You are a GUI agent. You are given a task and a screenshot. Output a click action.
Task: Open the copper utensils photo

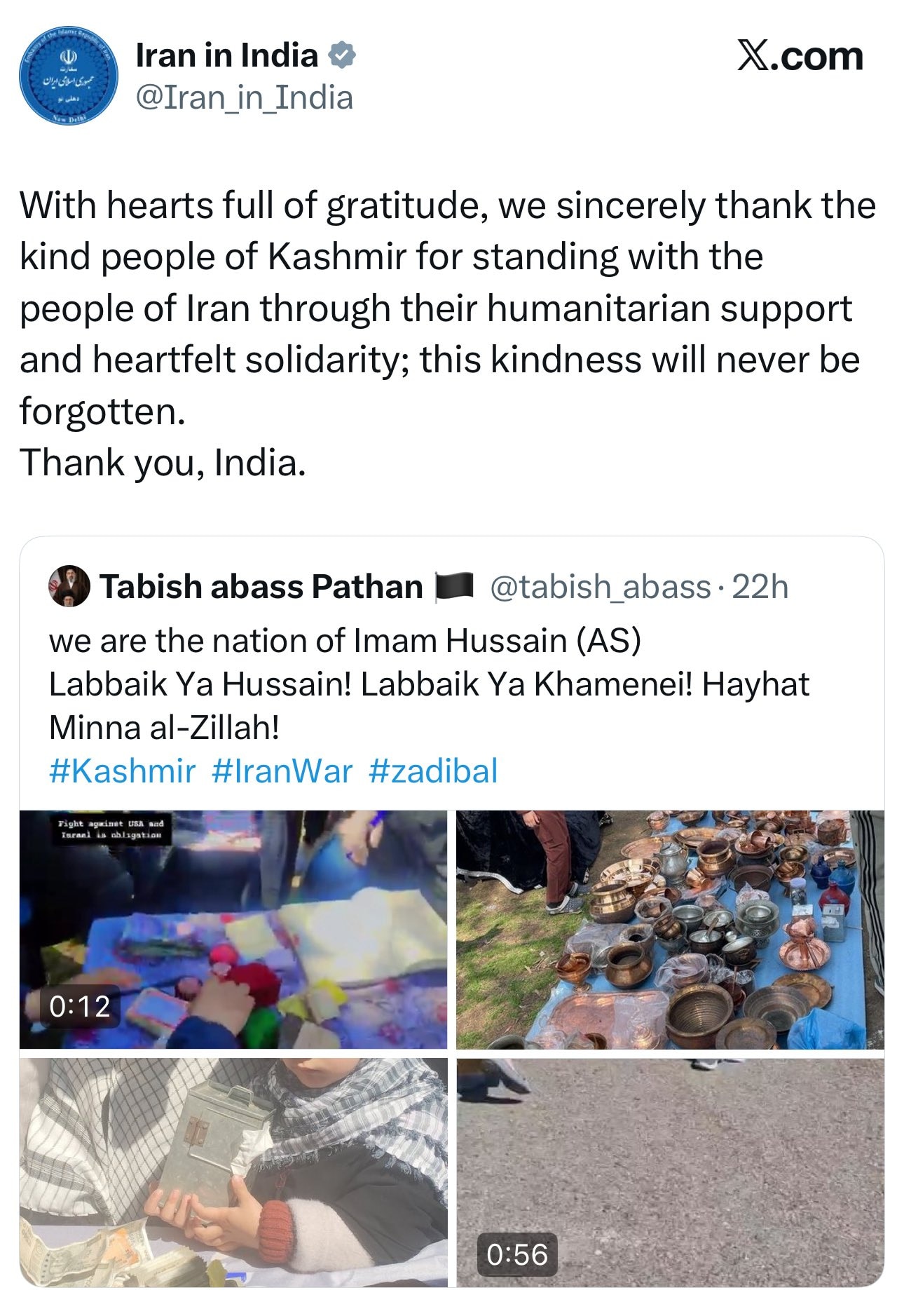point(670,929)
